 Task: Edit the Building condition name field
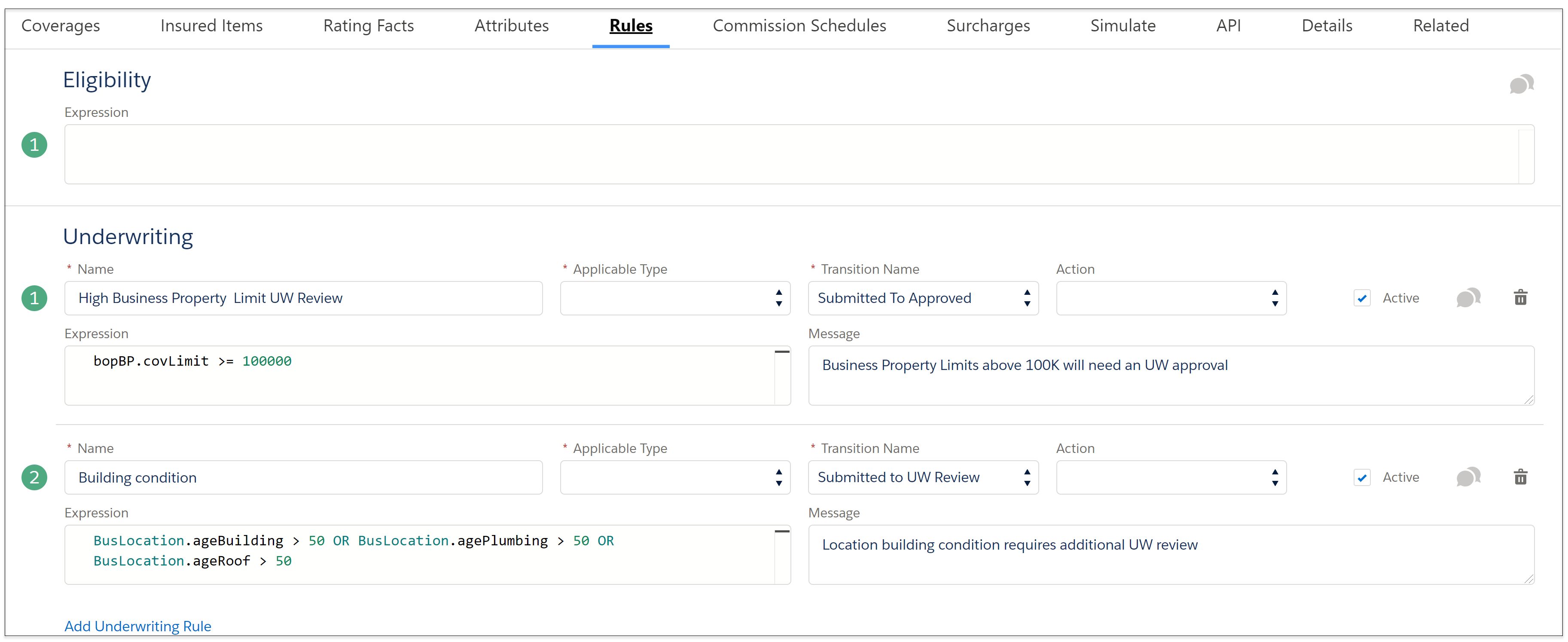(303, 477)
